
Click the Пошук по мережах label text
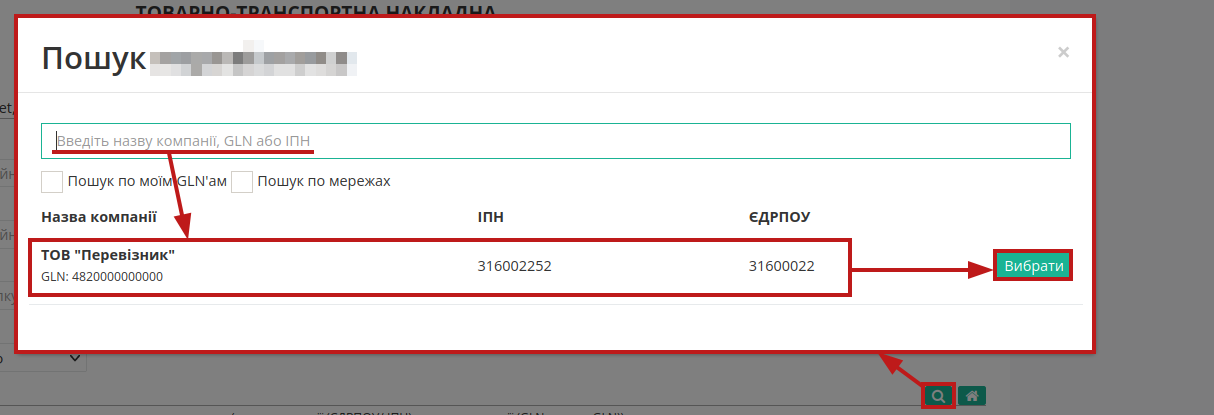[323, 181]
